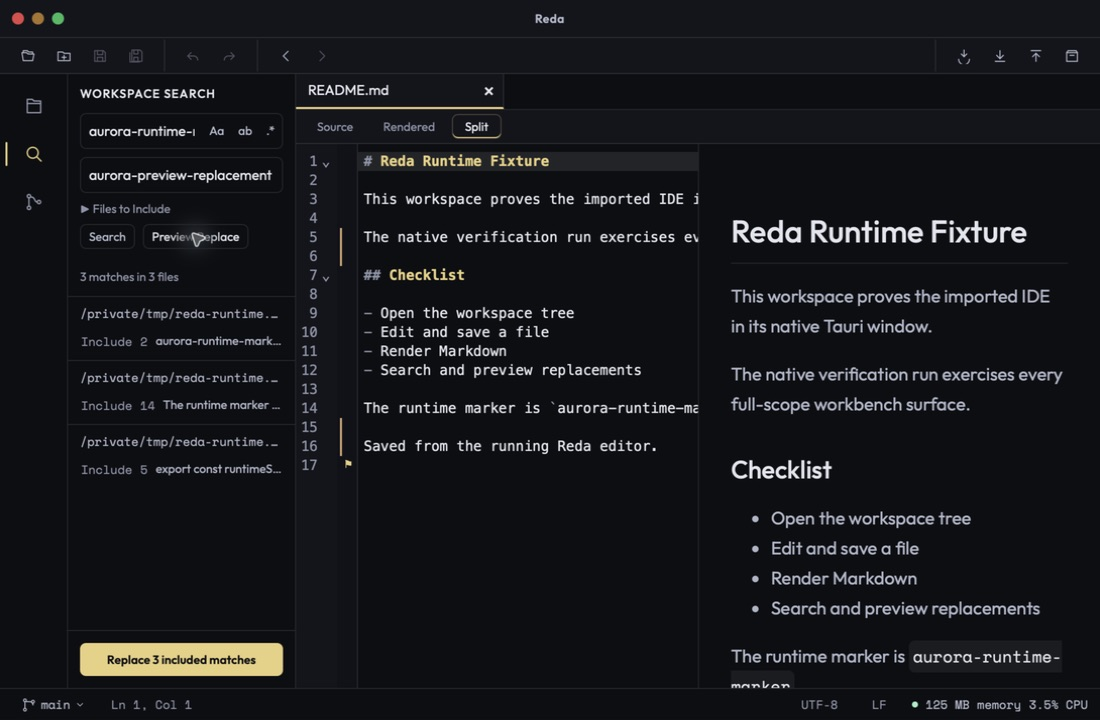The width and height of the screenshot is (1100, 720).
Task: Click the stash archive box icon
Action: pyautogui.click(x=1072, y=56)
